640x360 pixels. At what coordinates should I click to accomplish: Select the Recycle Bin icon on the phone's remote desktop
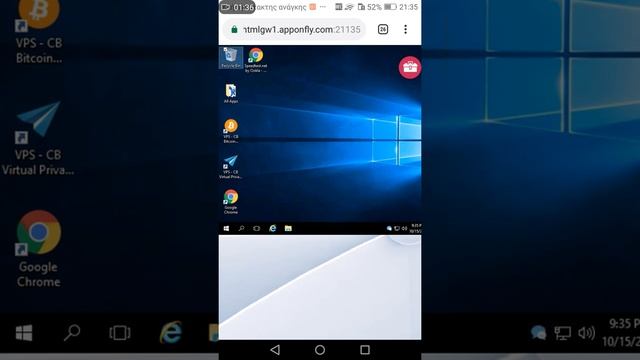point(231,58)
